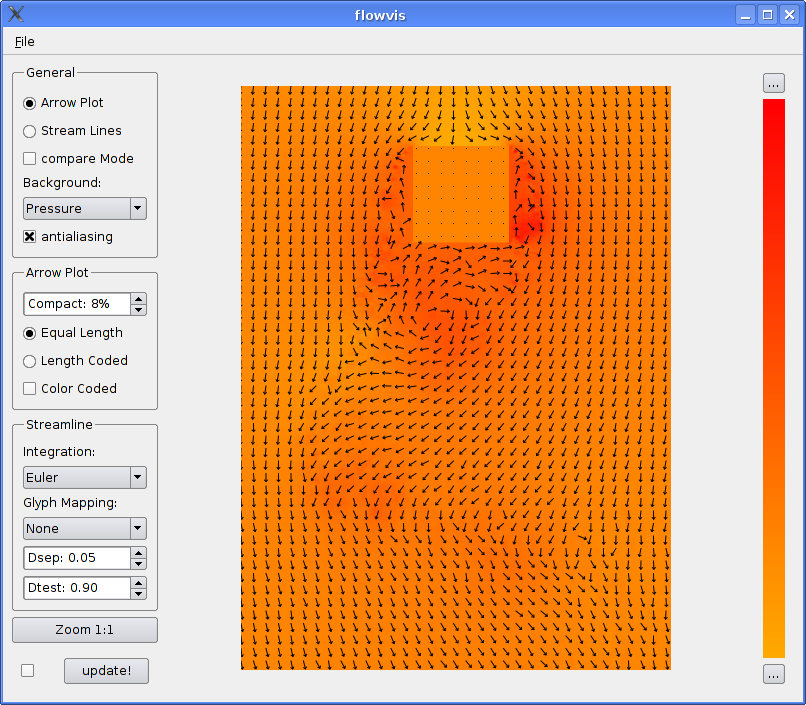Viewport: 806px width, 705px height.
Task: Click the X window icon in title bar
Action: [16, 14]
